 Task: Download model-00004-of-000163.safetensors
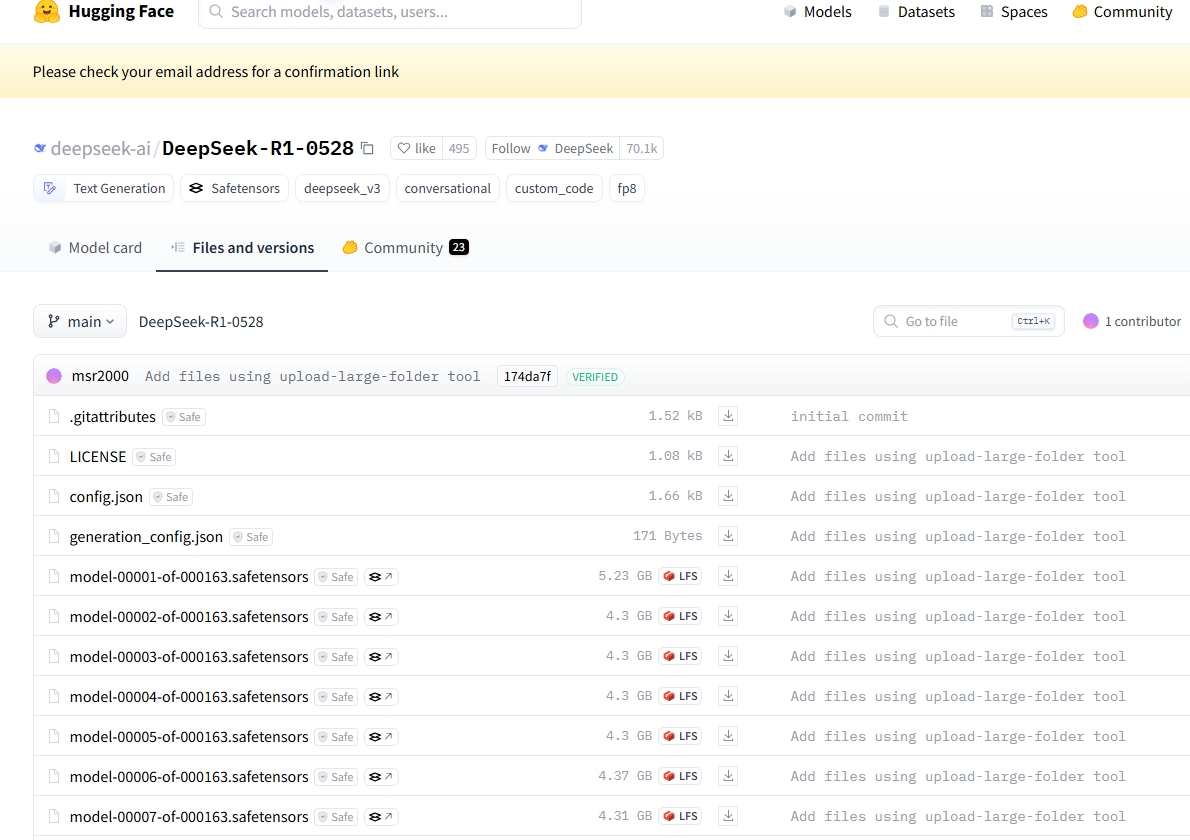(x=728, y=697)
